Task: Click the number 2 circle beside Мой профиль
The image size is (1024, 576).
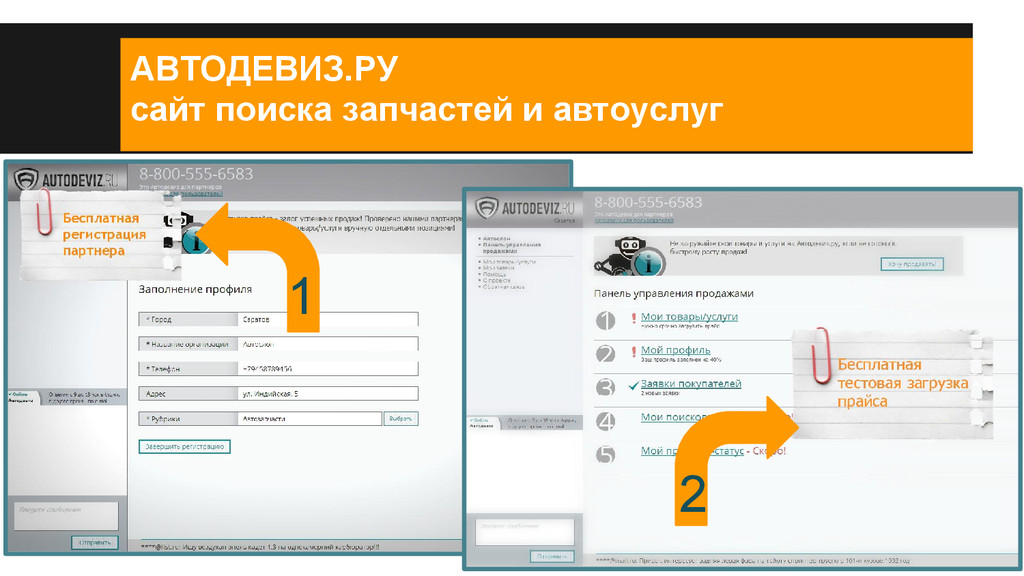Action: click(x=605, y=354)
